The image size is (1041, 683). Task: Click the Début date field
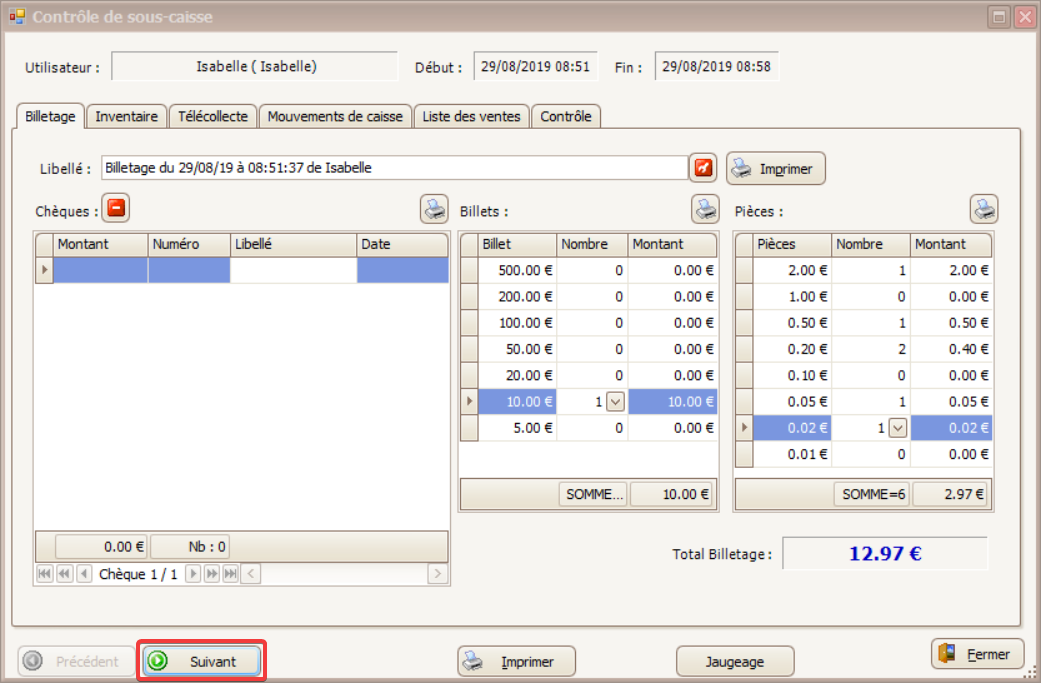(535, 66)
